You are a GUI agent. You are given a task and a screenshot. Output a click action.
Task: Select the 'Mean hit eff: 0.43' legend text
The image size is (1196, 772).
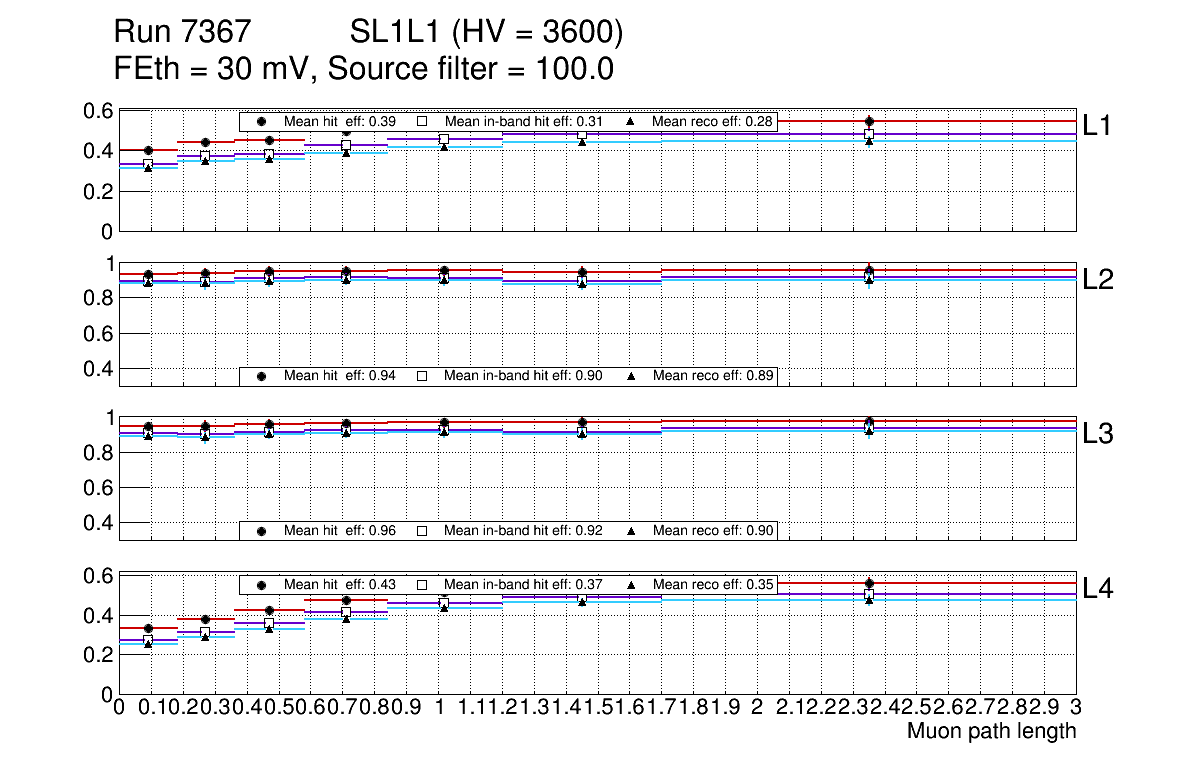point(340,585)
